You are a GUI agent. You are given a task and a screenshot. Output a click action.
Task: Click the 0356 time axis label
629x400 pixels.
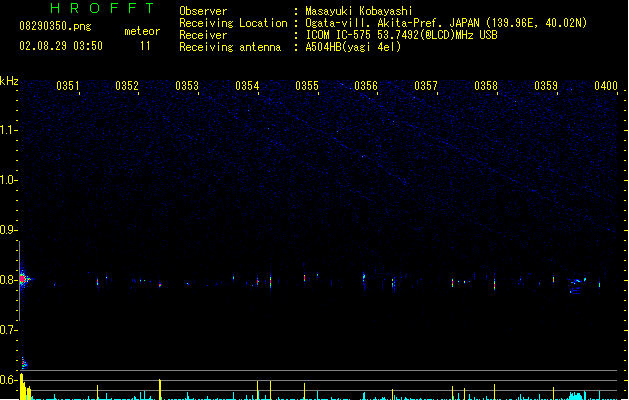point(366,86)
